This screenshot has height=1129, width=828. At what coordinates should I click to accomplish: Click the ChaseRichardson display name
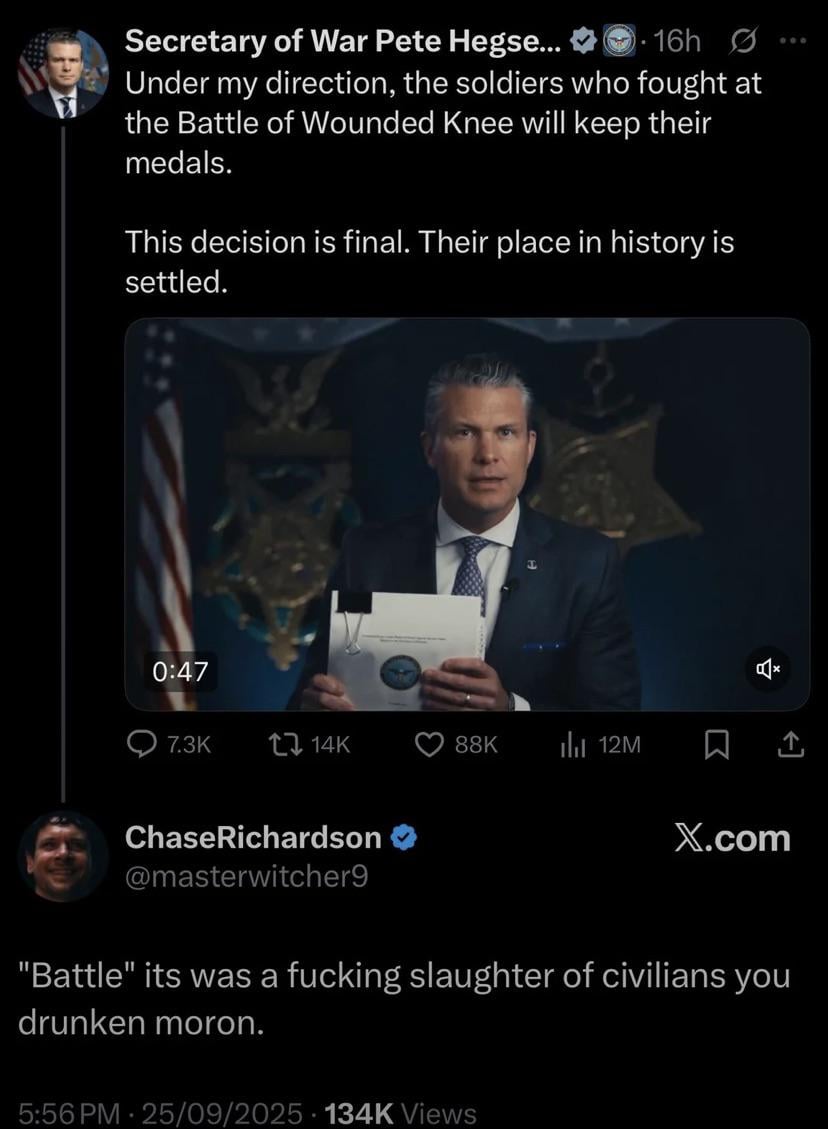[253, 837]
